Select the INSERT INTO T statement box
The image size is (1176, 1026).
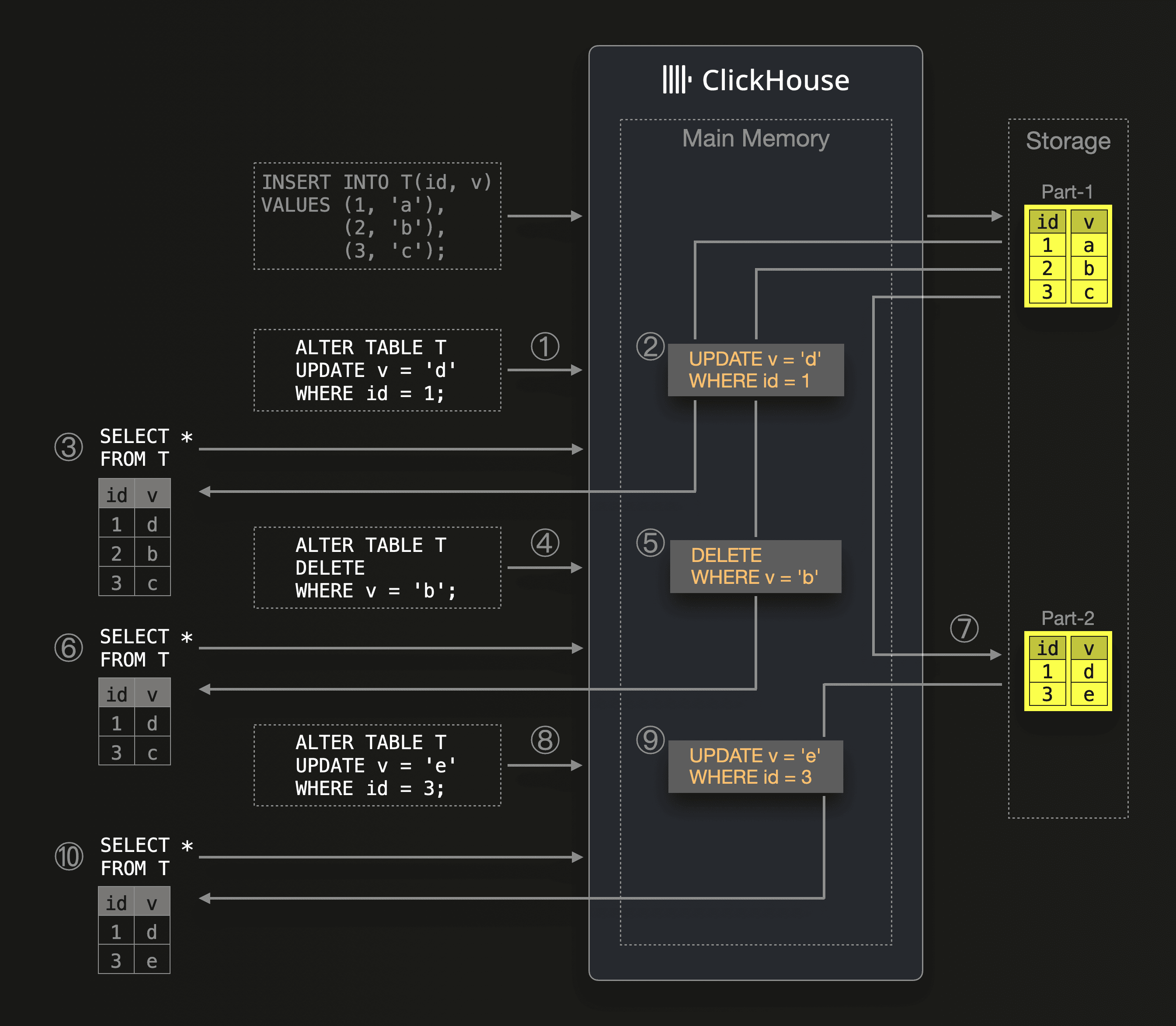tap(377, 216)
